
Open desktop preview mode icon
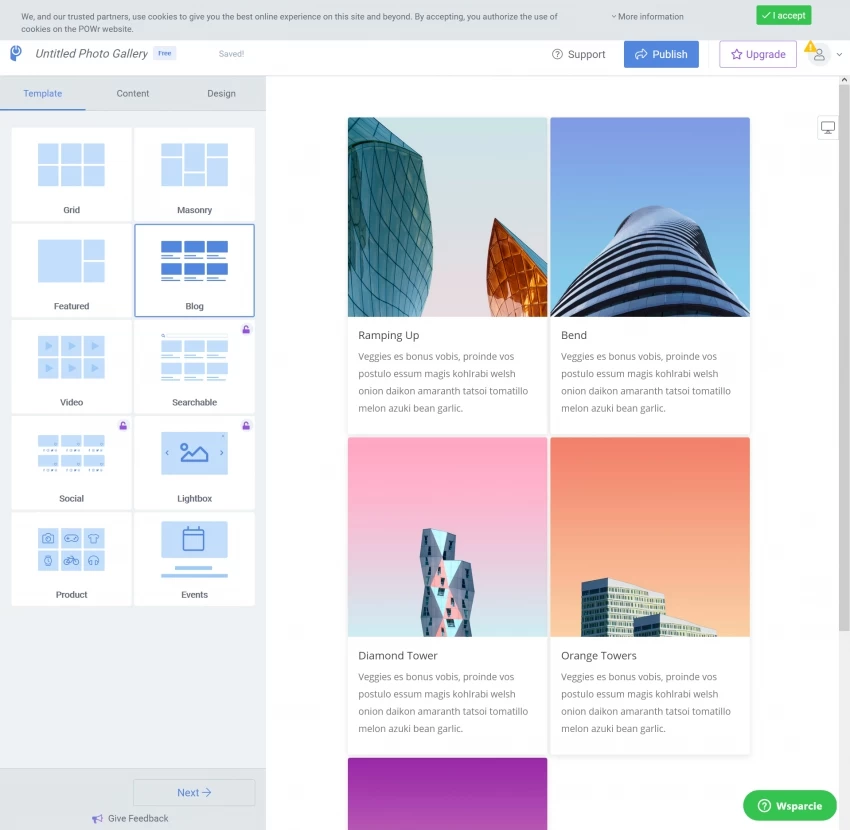point(827,128)
